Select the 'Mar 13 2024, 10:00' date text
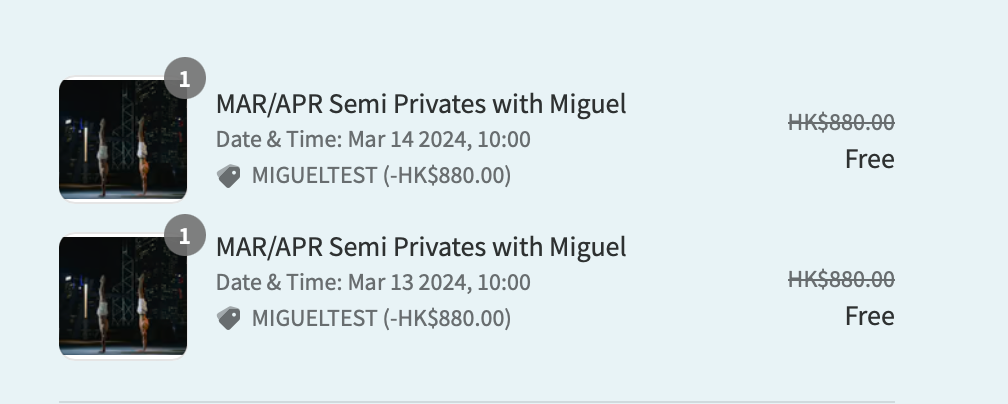This screenshot has height=404, width=1008. coord(439,283)
